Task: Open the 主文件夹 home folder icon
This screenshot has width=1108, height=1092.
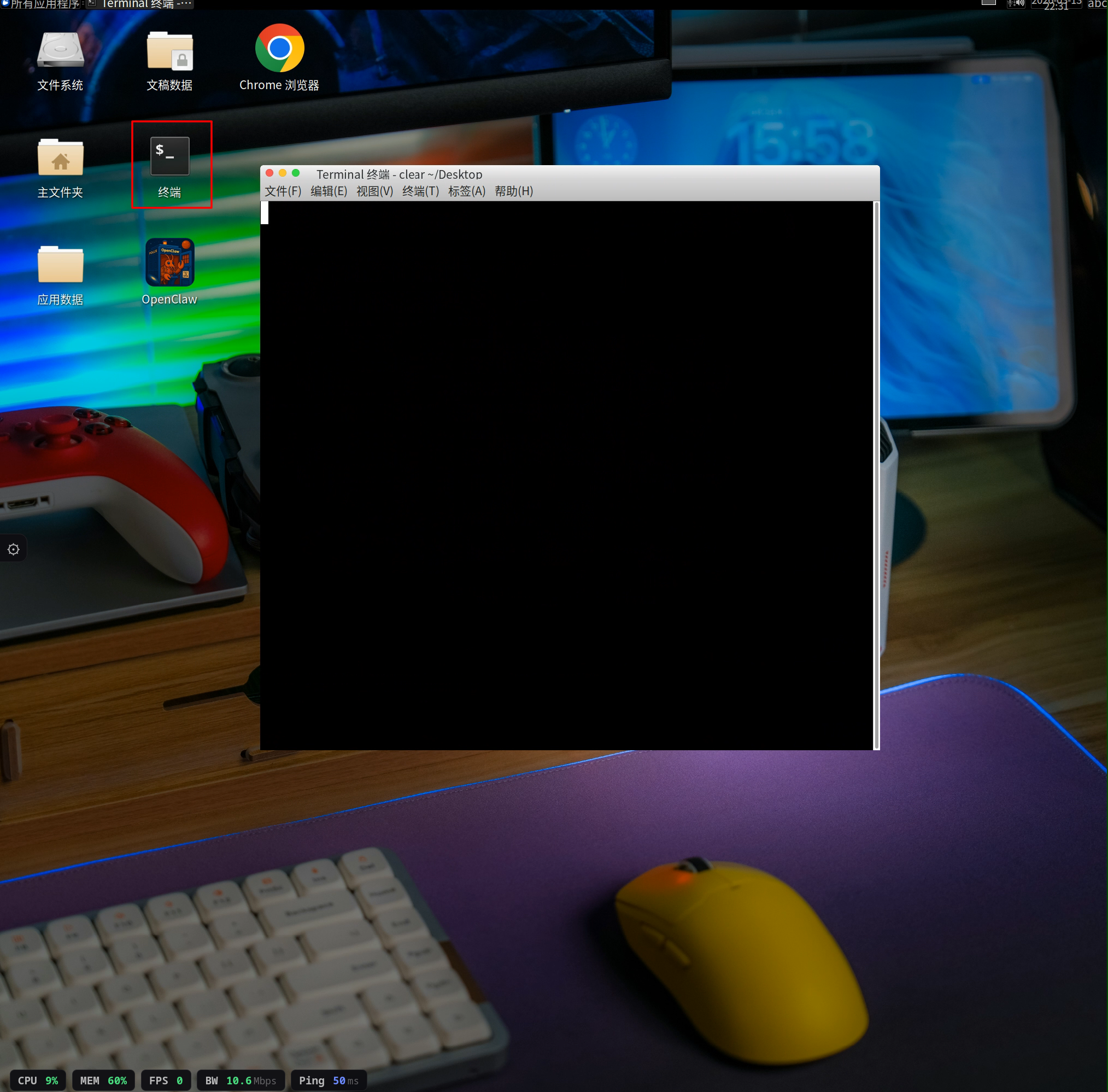Action: coord(60,167)
